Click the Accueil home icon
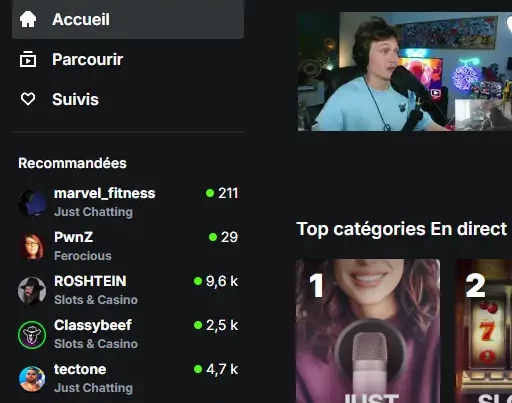512x403 pixels. pos(28,19)
